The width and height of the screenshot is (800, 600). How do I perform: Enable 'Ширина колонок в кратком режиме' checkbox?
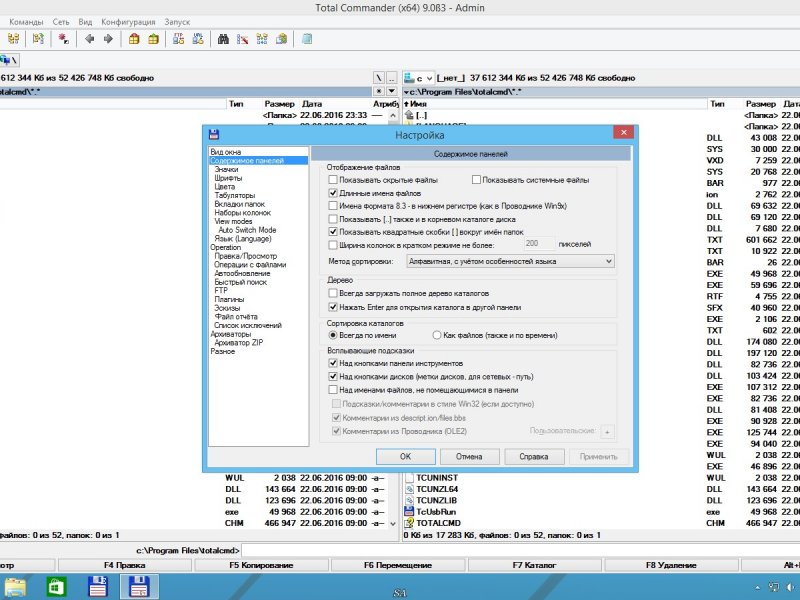(333, 245)
